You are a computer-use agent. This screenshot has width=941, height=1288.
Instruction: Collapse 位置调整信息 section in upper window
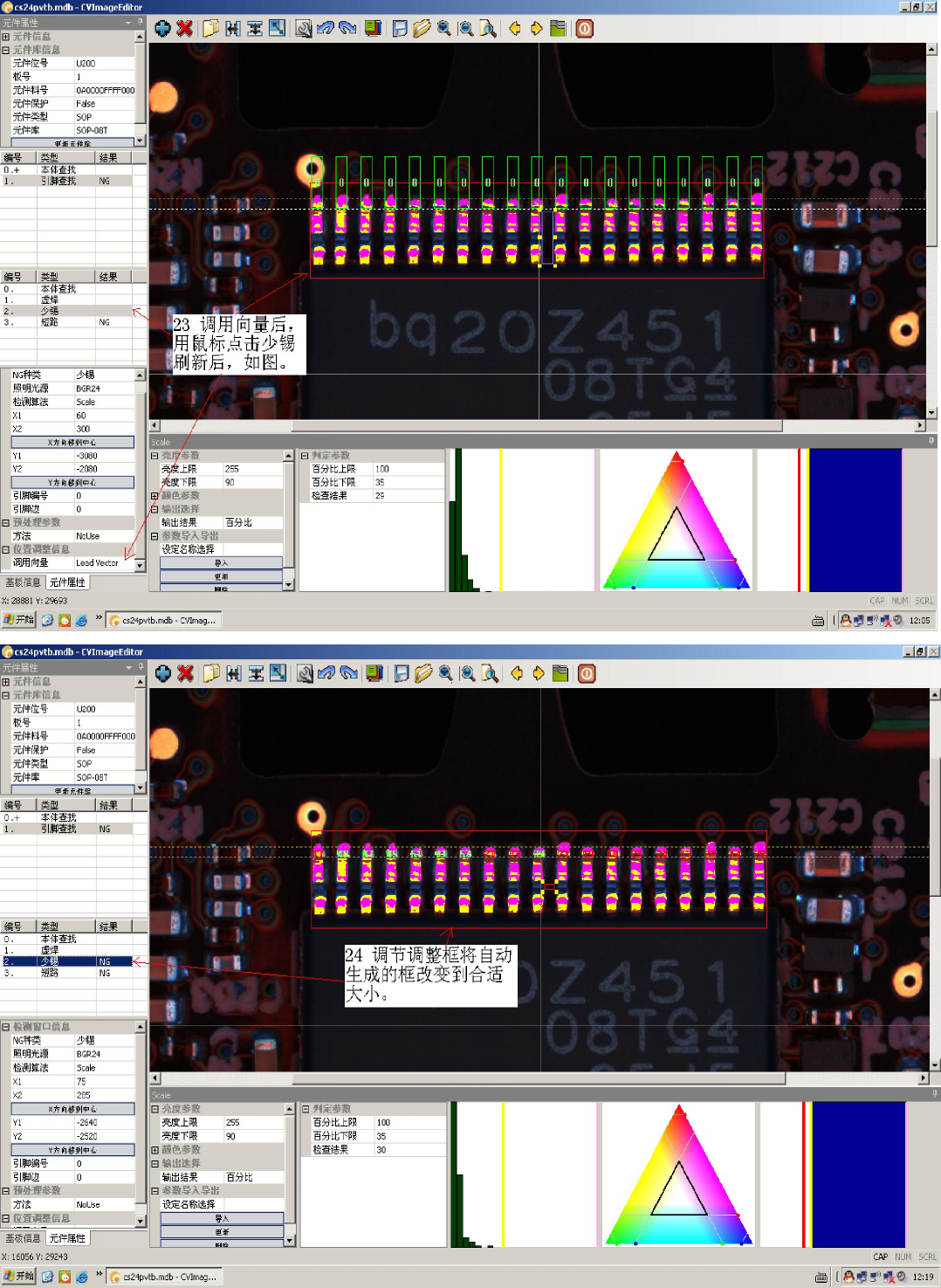coord(5,549)
